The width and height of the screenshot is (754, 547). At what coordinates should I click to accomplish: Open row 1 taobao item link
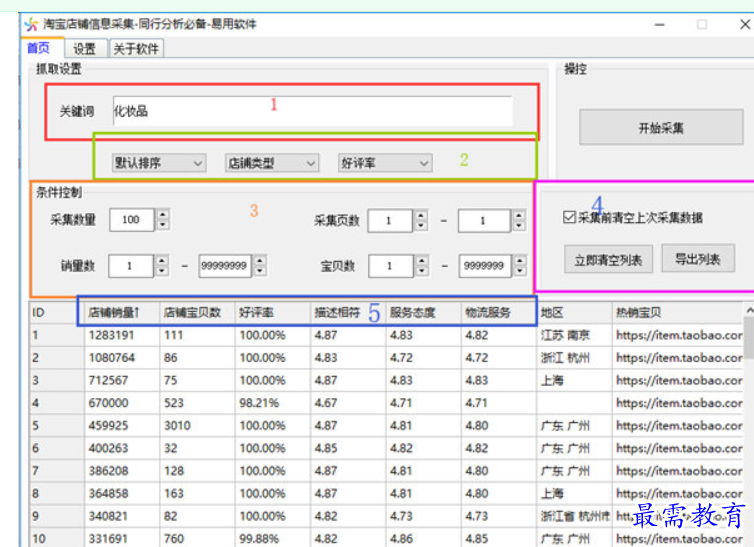(x=679, y=335)
